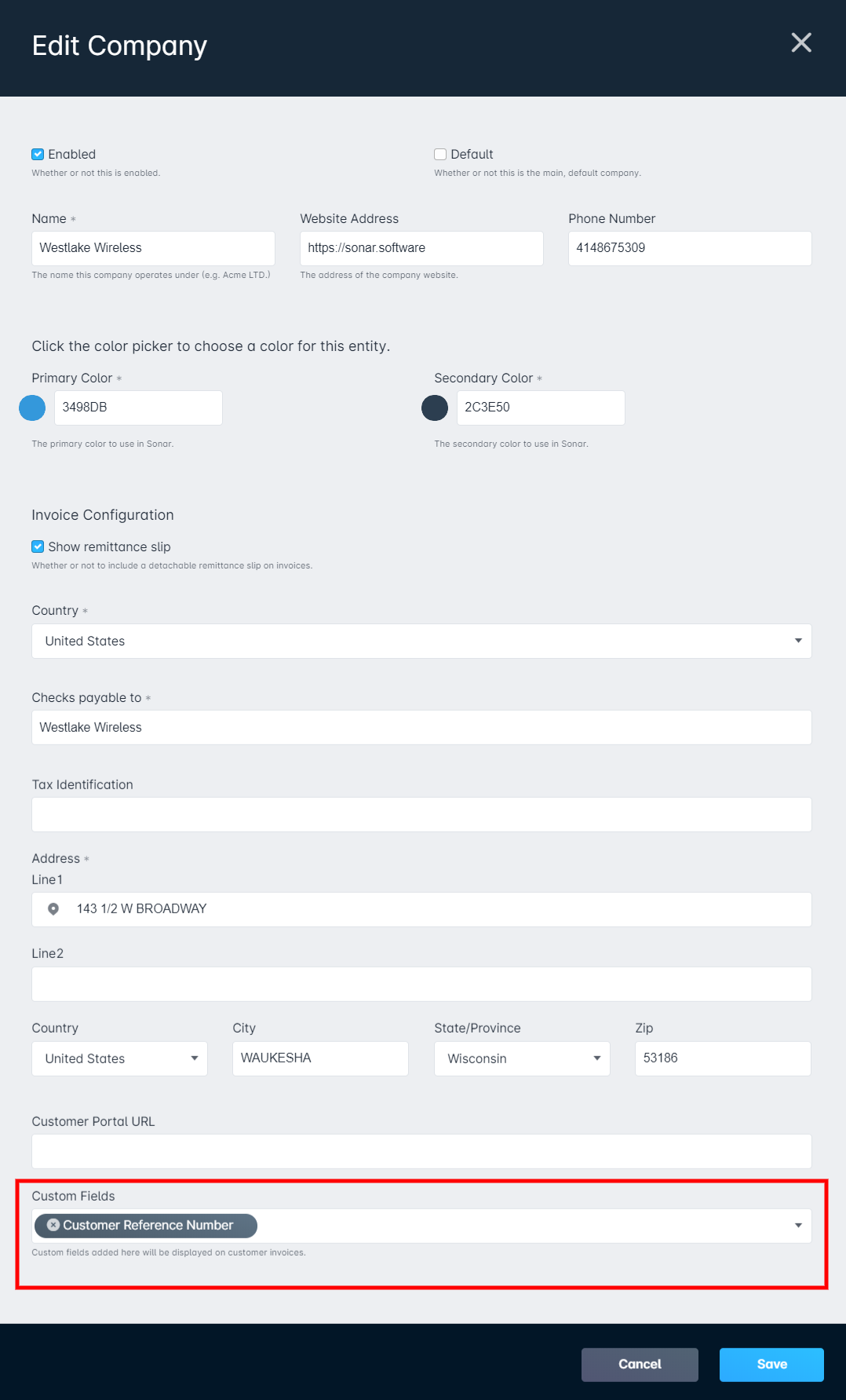Click the map pin icon in Line1

[53, 908]
